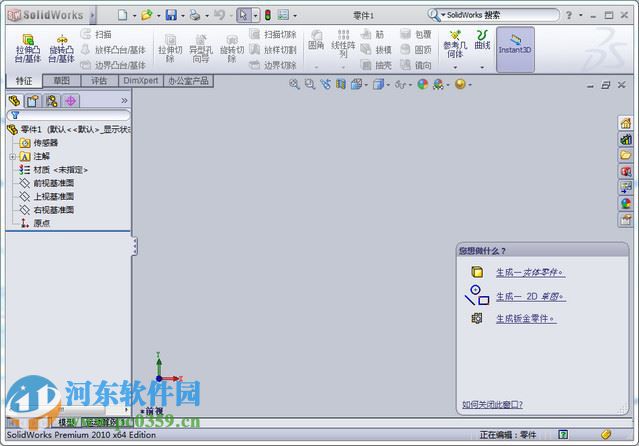The height and width of the screenshot is (446, 639).
Task: Click the New document icon
Action: 122,15
